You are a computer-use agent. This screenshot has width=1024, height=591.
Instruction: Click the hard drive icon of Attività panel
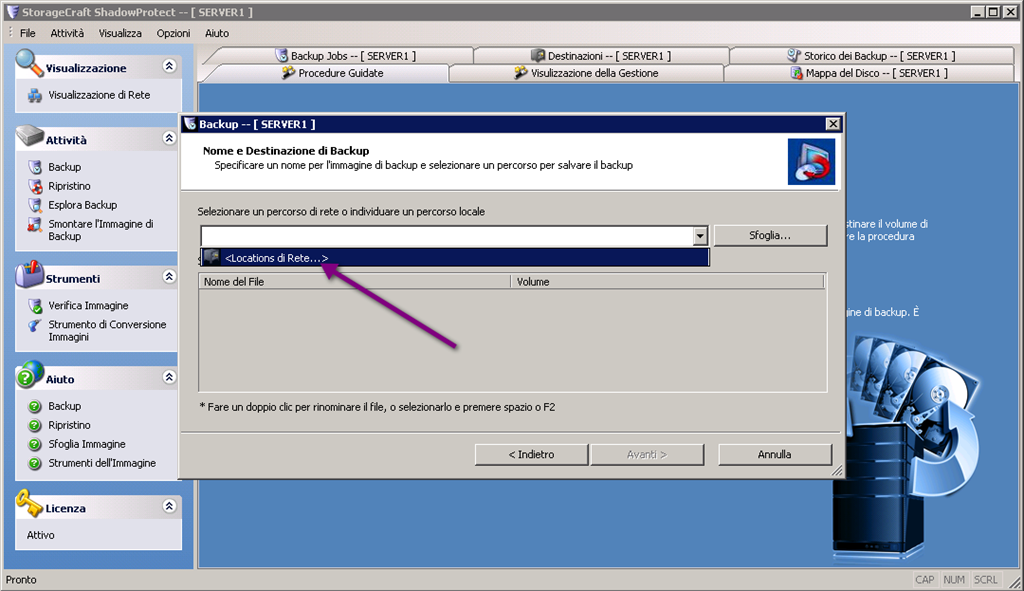pyautogui.click(x=30, y=136)
